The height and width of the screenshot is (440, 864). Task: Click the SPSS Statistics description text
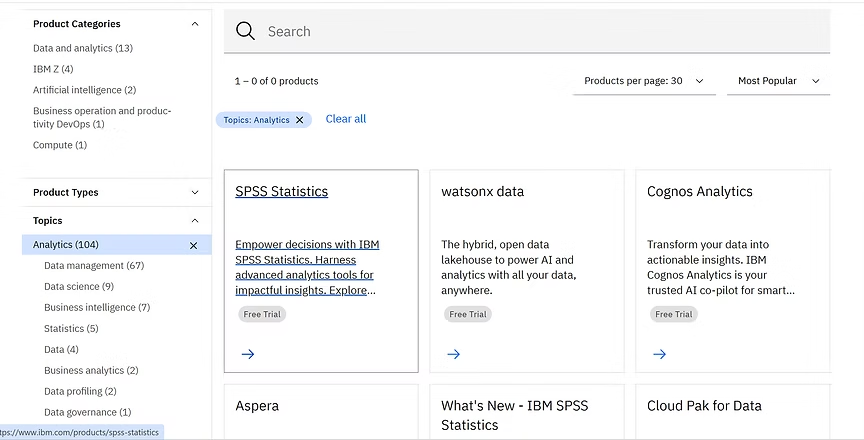click(x=307, y=267)
